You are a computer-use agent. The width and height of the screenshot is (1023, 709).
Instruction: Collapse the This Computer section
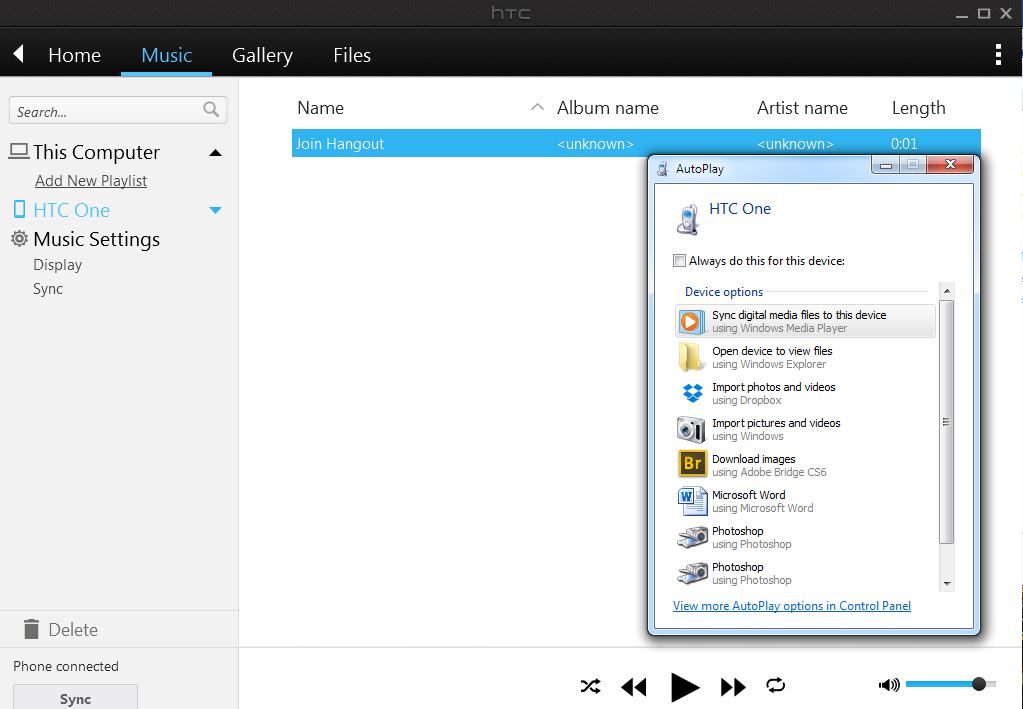215,153
